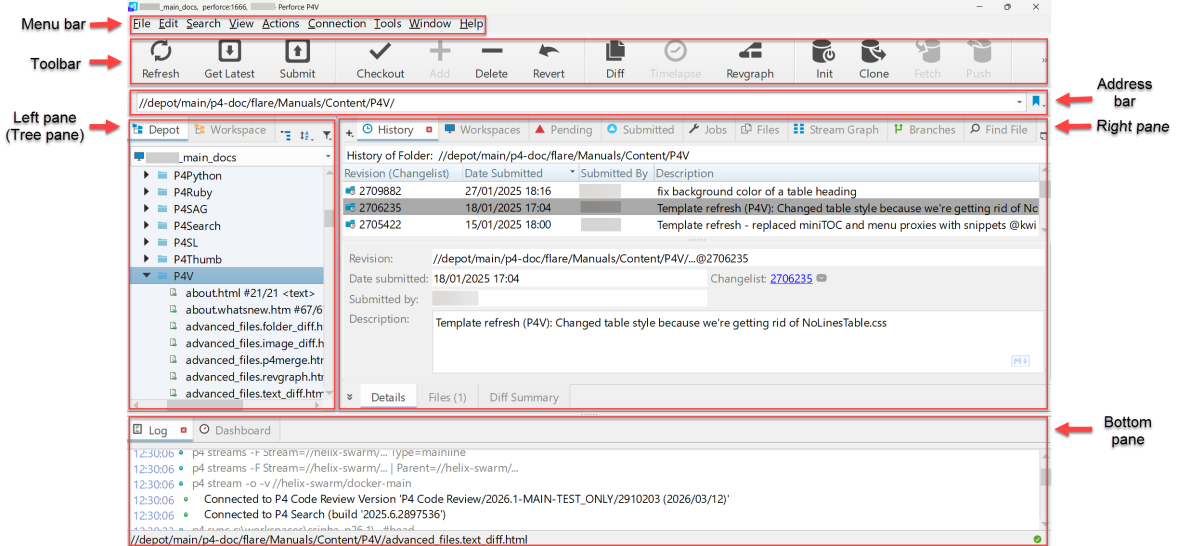Open the address bar dropdown arrow

(1019, 101)
